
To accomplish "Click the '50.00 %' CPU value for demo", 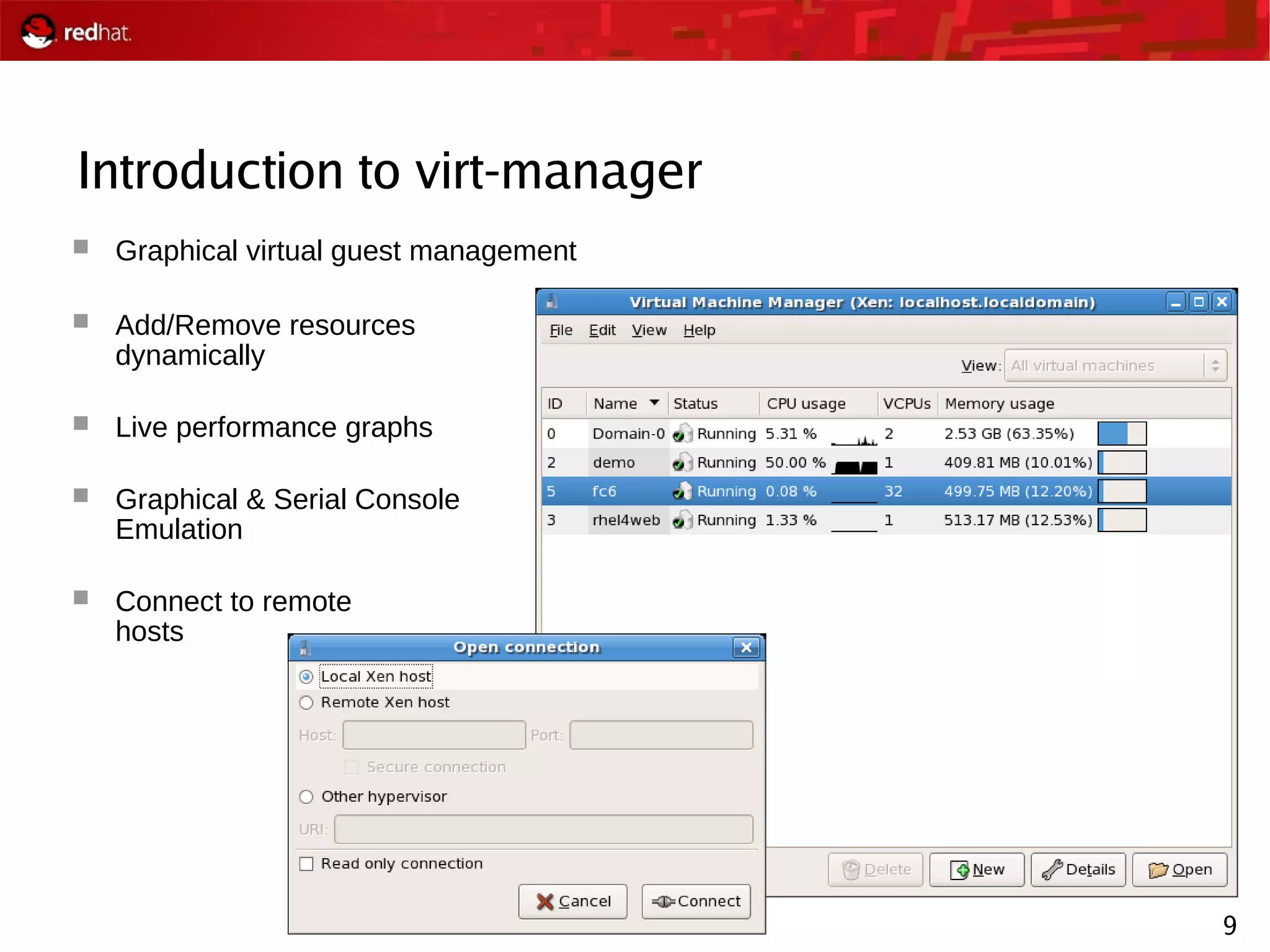I will (x=796, y=463).
